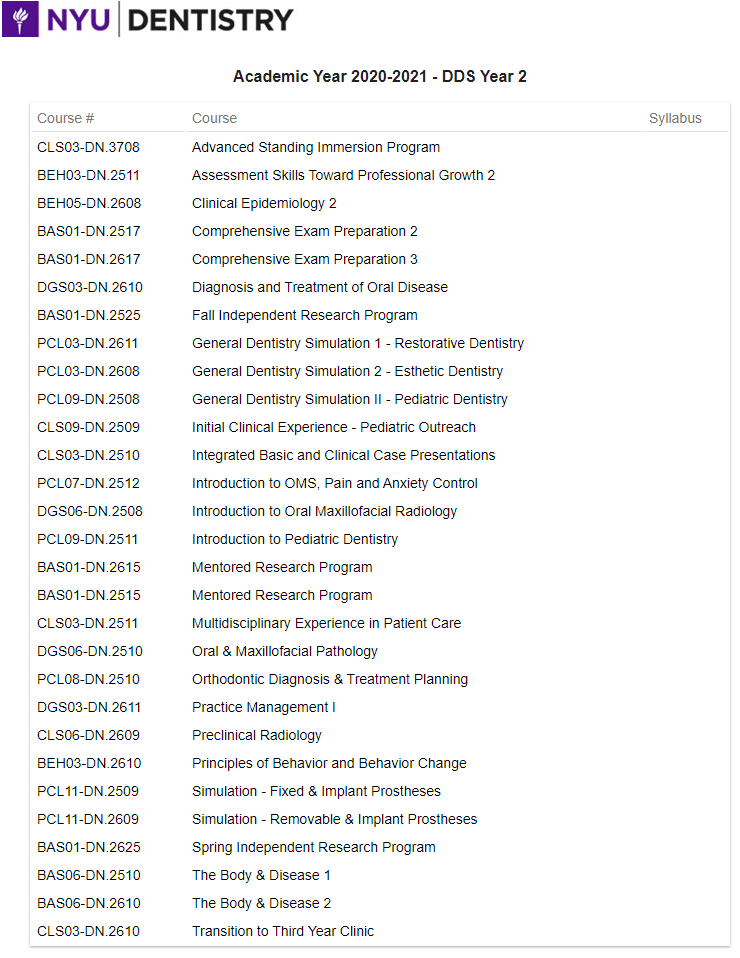The width and height of the screenshot is (740, 958).
Task: Click course number DGS03-DN.2610
Action: coord(90,287)
